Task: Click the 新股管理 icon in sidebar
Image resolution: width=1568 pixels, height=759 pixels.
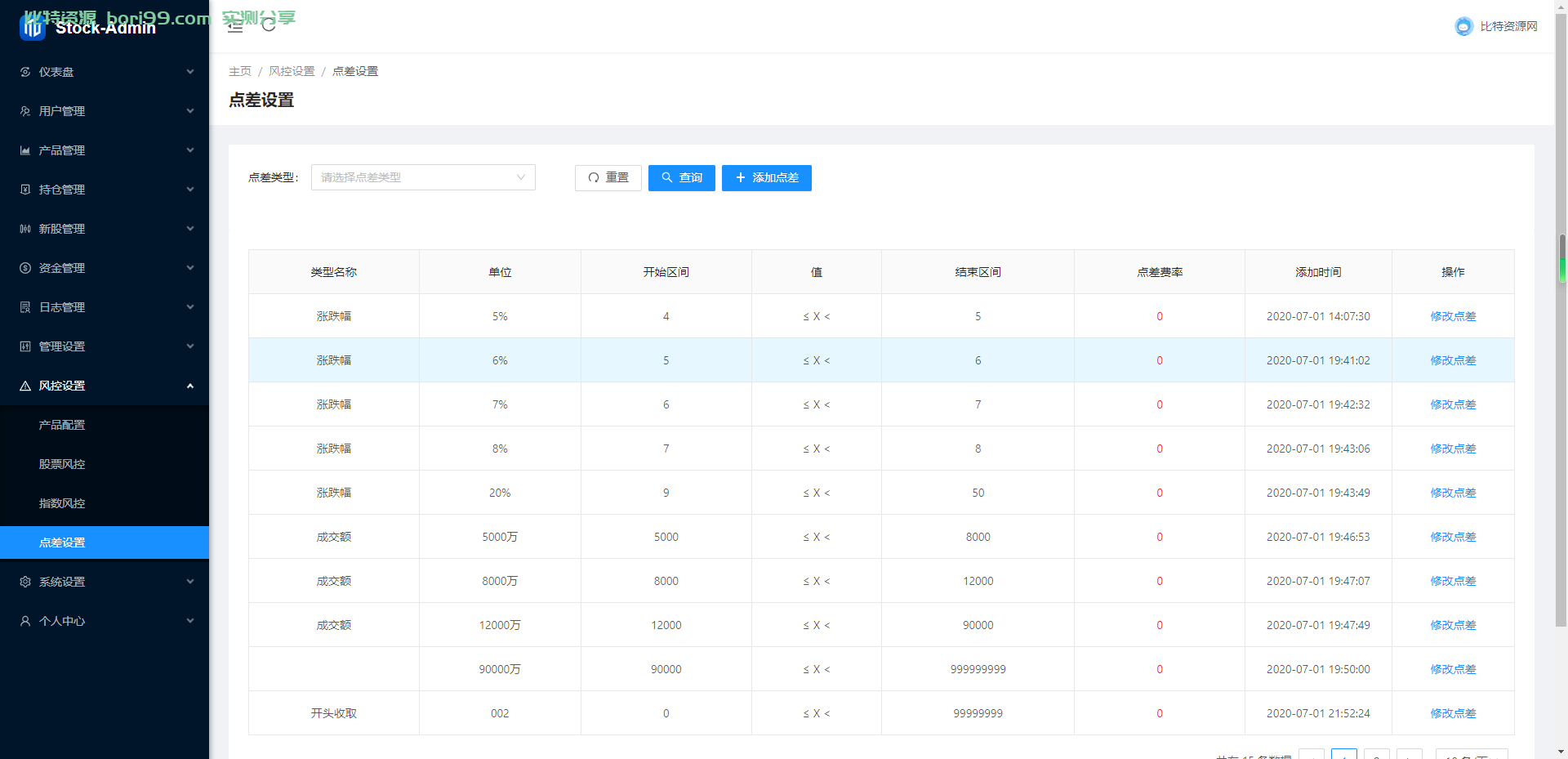Action: click(x=25, y=229)
